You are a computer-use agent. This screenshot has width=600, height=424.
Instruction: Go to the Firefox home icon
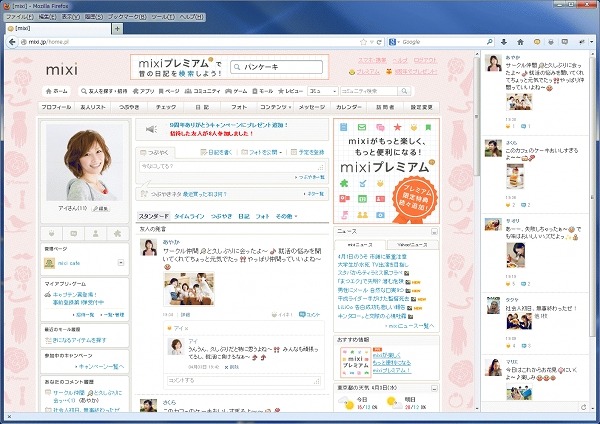[520, 42]
